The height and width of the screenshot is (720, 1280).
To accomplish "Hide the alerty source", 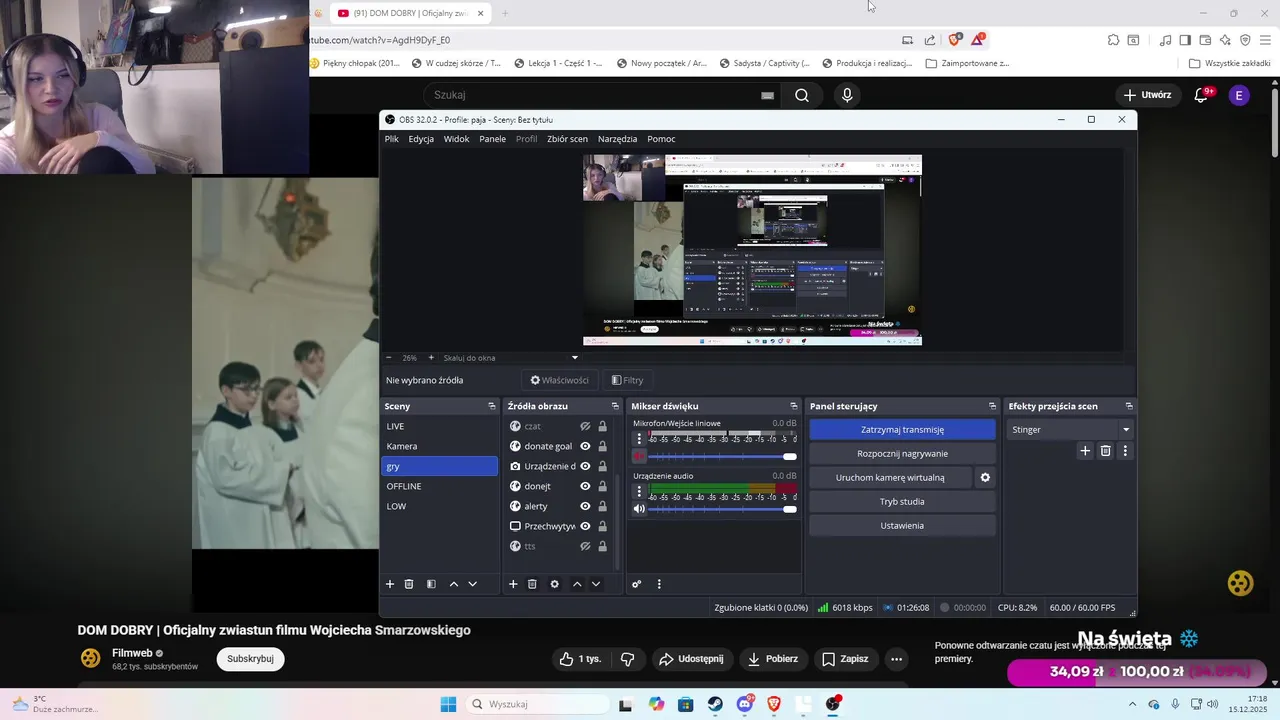I will (585, 506).
